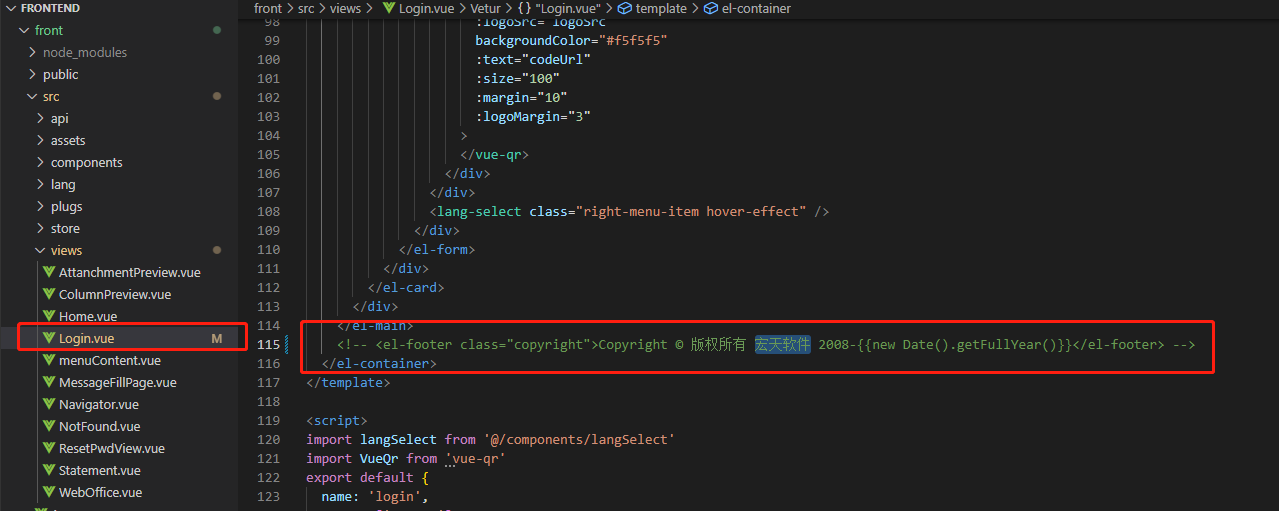Click the braces icon in breadcrumb
Image resolution: width=1279 pixels, height=511 pixels.
click(524, 8)
